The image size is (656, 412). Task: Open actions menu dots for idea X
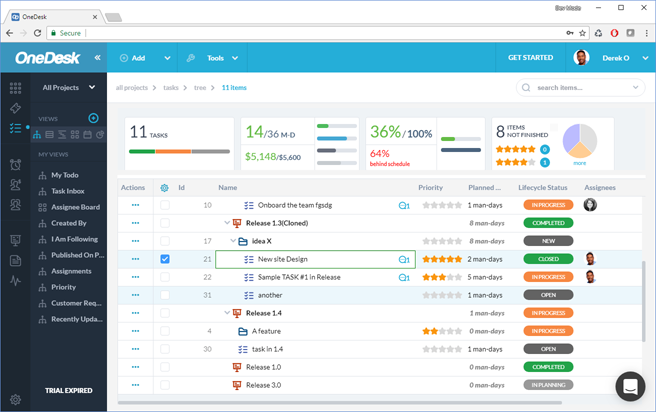[x=136, y=241]
